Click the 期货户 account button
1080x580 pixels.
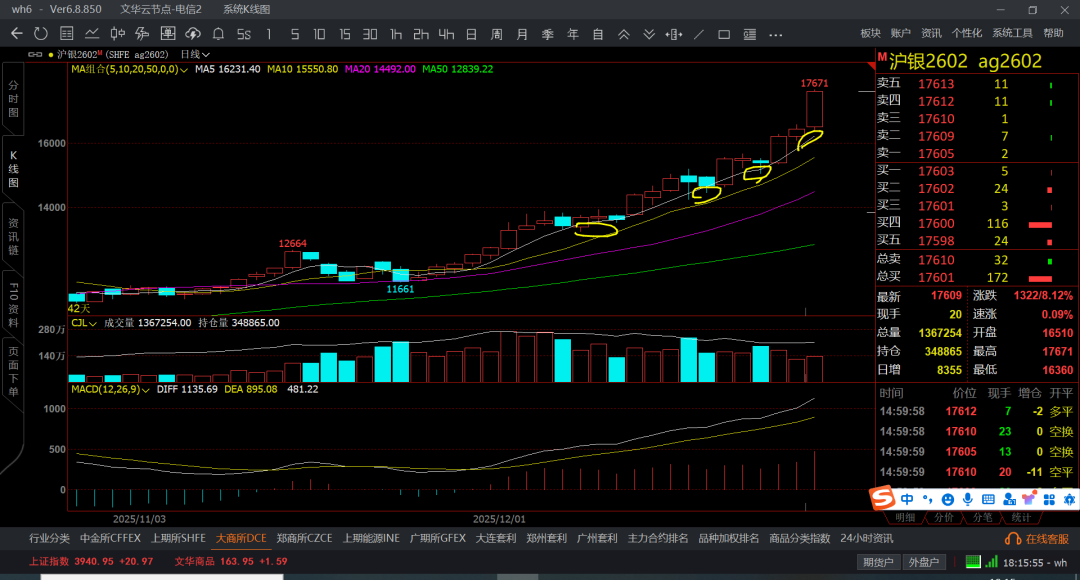click(878, 562)
